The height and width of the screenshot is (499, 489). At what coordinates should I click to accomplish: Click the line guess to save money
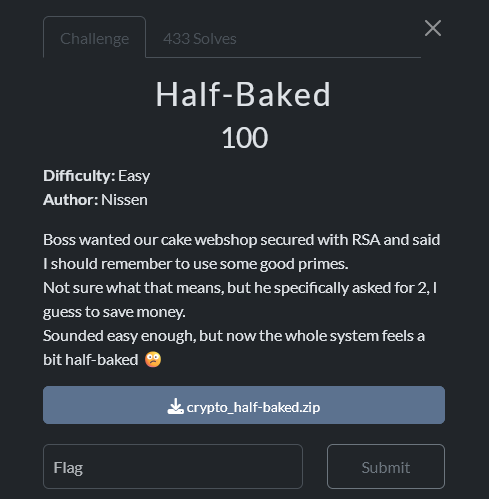point(114,312)
